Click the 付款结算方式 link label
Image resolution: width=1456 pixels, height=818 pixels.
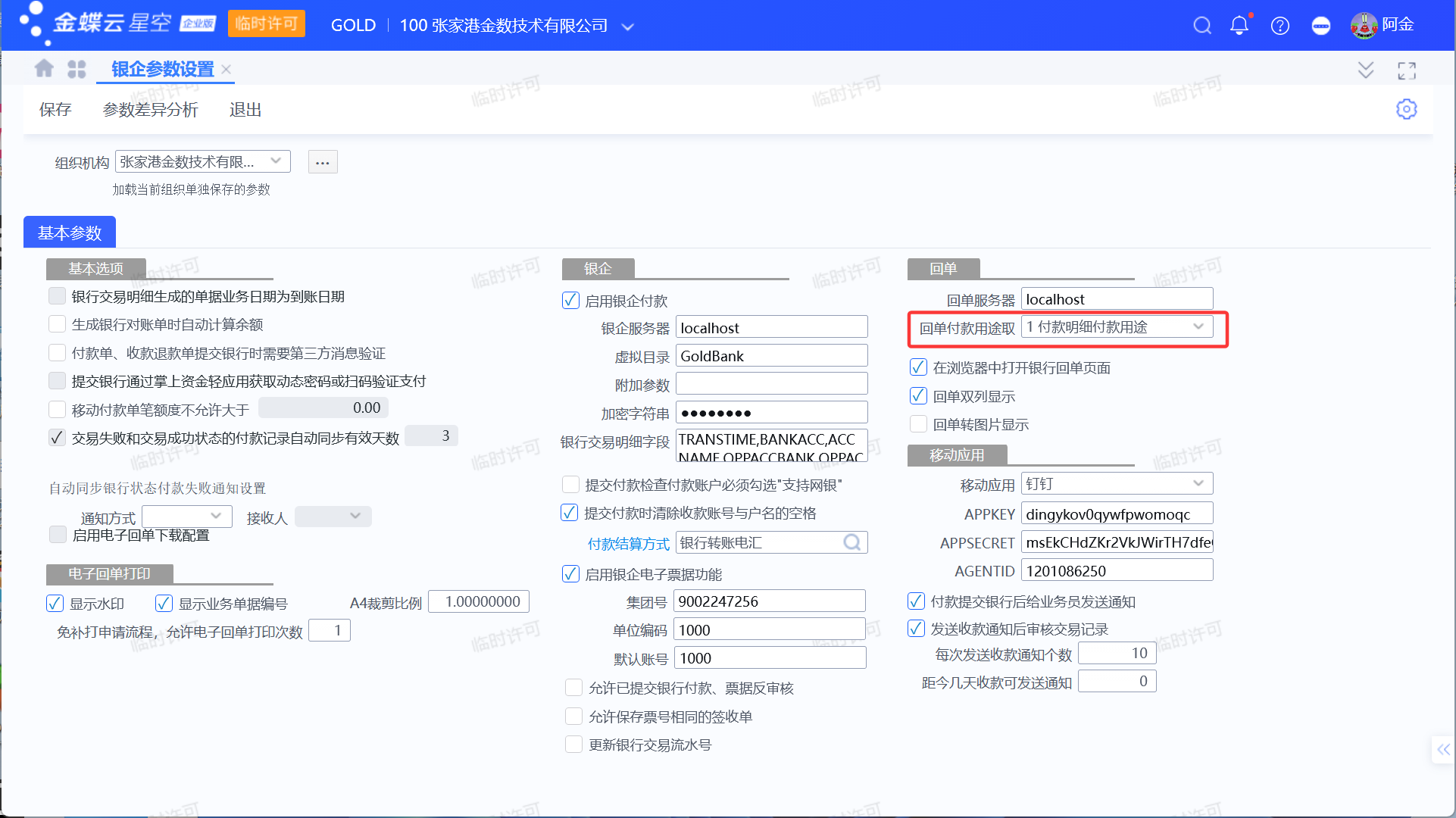click(x=628, y=543)
